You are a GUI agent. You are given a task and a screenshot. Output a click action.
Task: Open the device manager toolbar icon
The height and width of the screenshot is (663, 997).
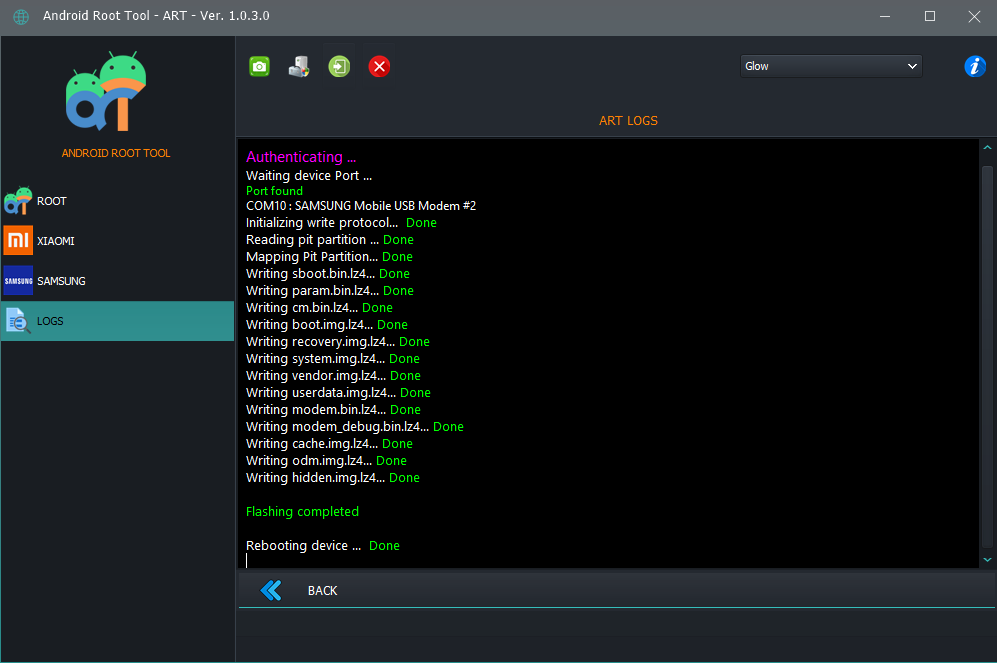click(299, 66)
